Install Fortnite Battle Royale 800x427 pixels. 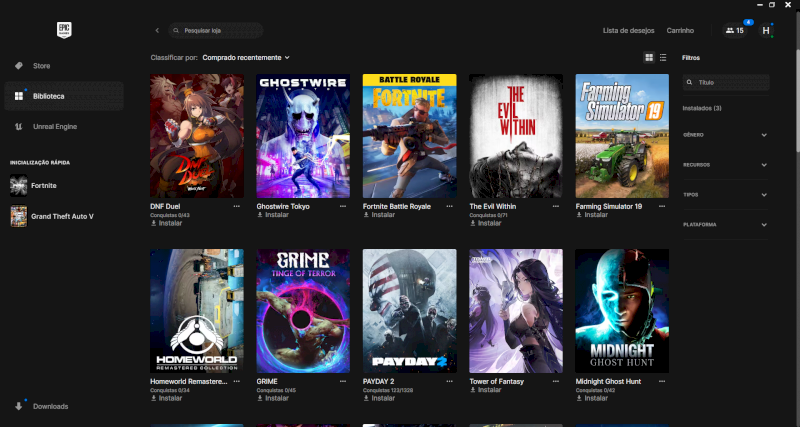(379, 215)
